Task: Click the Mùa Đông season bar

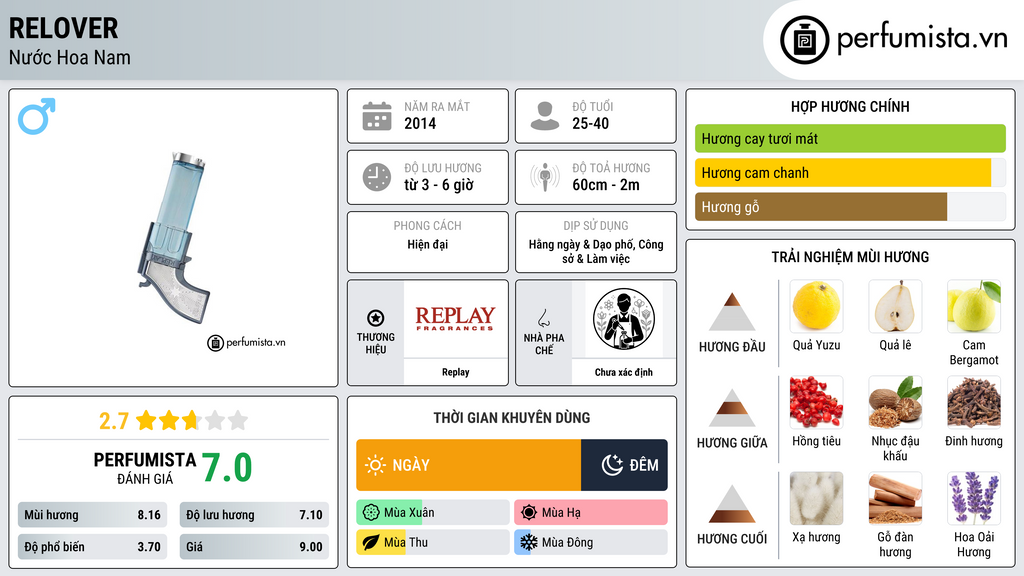Action: 590,542
